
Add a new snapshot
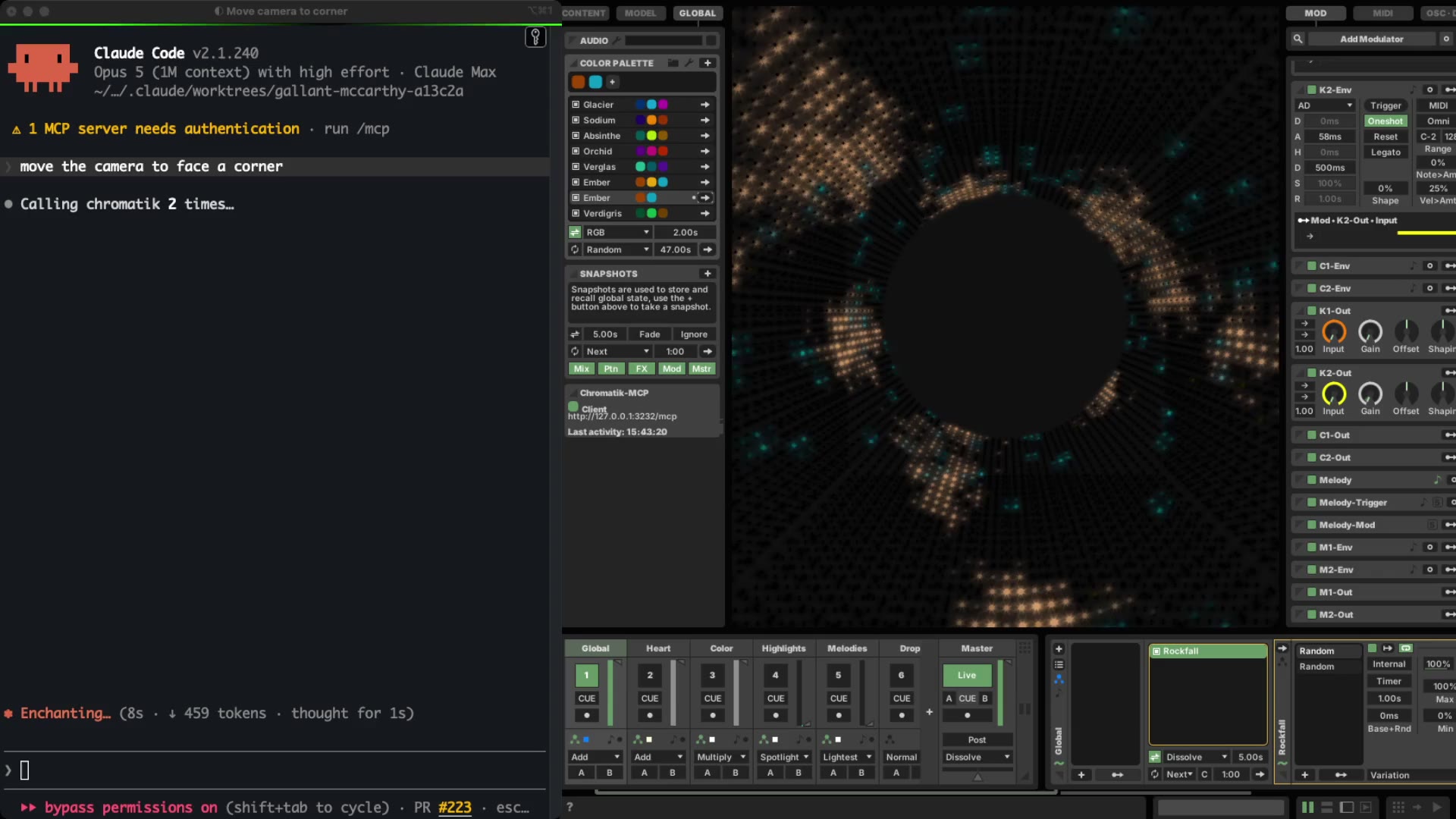click(x=708, y=274)
